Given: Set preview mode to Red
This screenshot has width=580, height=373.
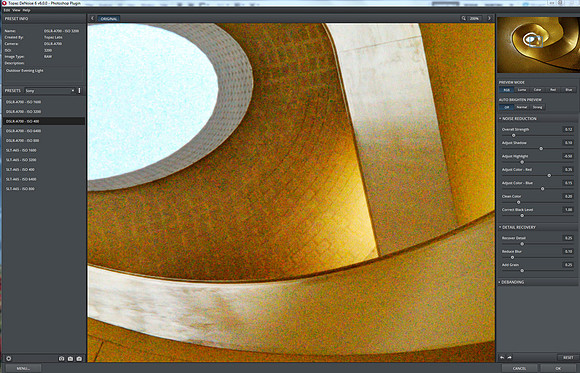Looking at the screenshot, I should (x=553, y=90).
